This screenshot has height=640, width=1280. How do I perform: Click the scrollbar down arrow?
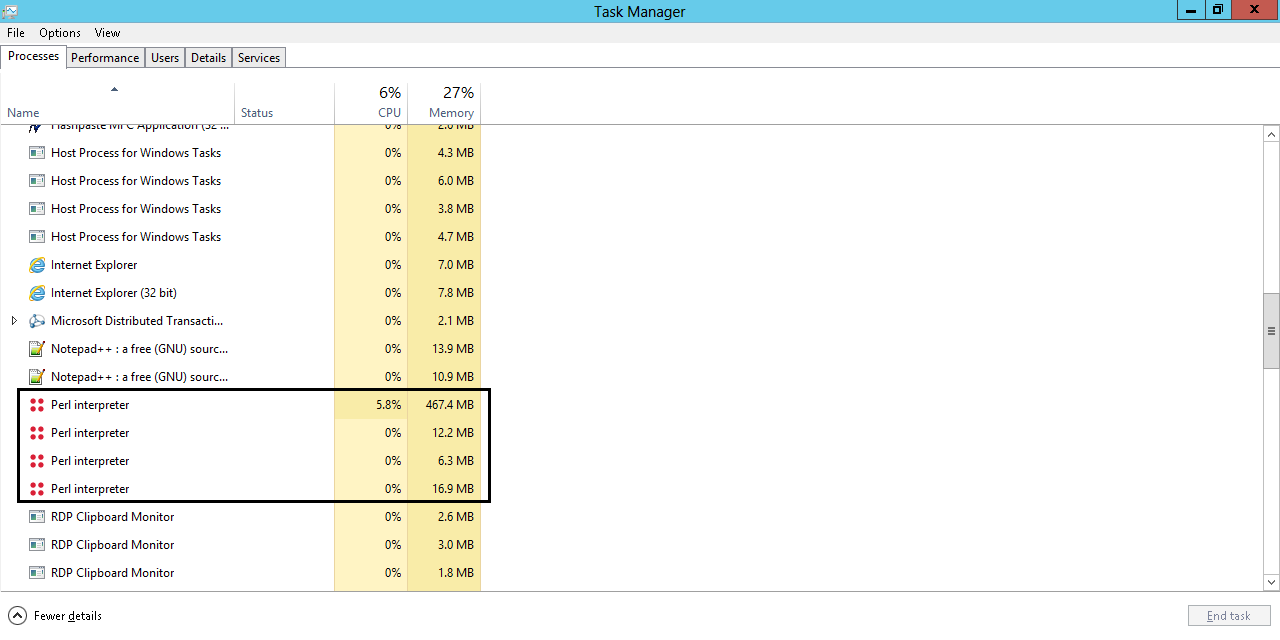click(1271, 582)
